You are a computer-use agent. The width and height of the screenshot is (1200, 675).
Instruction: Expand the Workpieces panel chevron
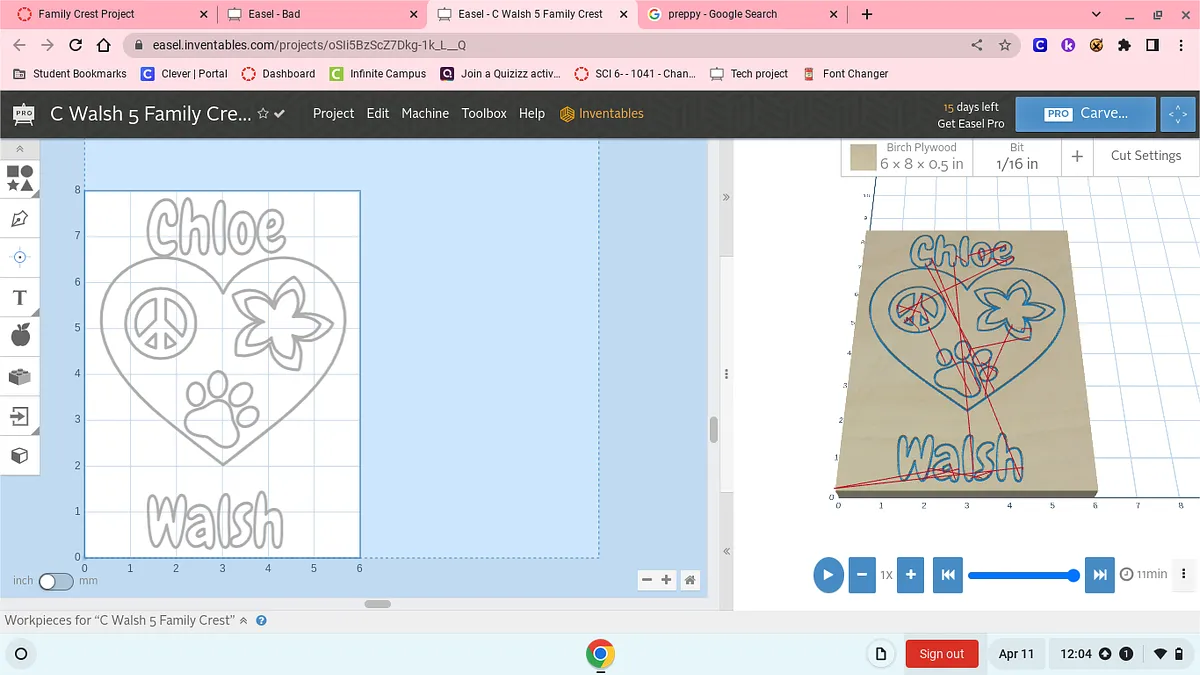(x=243, y=621)
